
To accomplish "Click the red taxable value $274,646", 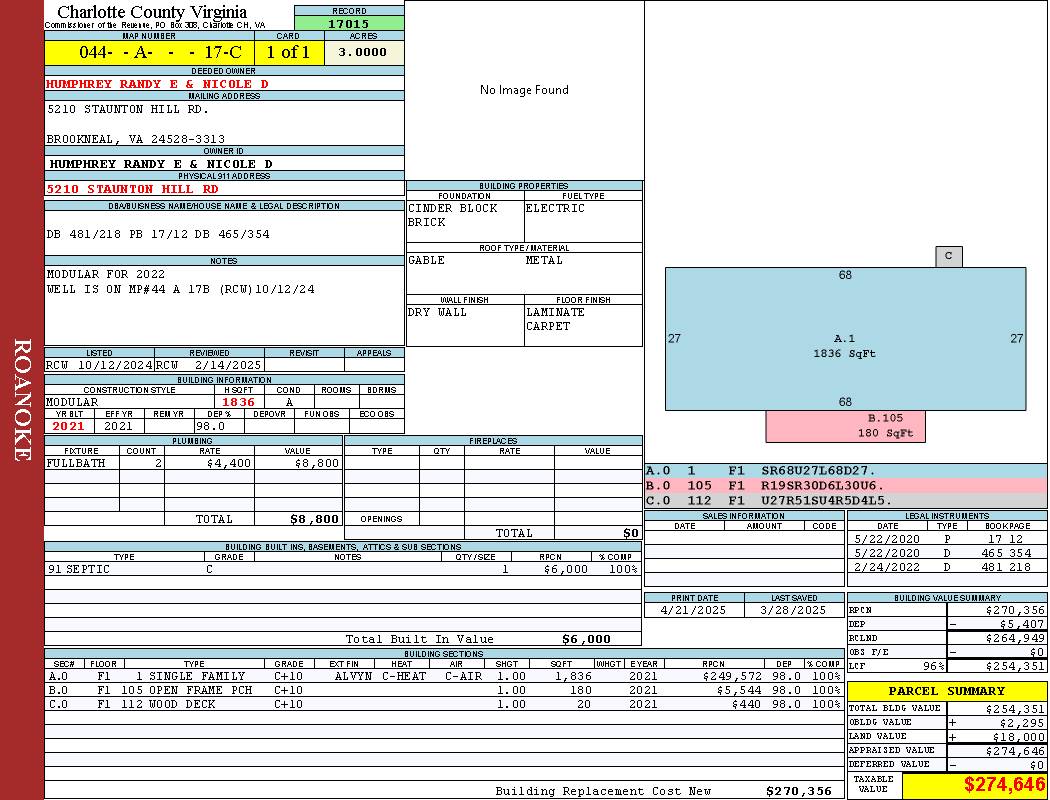I will tap(1004, 784).
